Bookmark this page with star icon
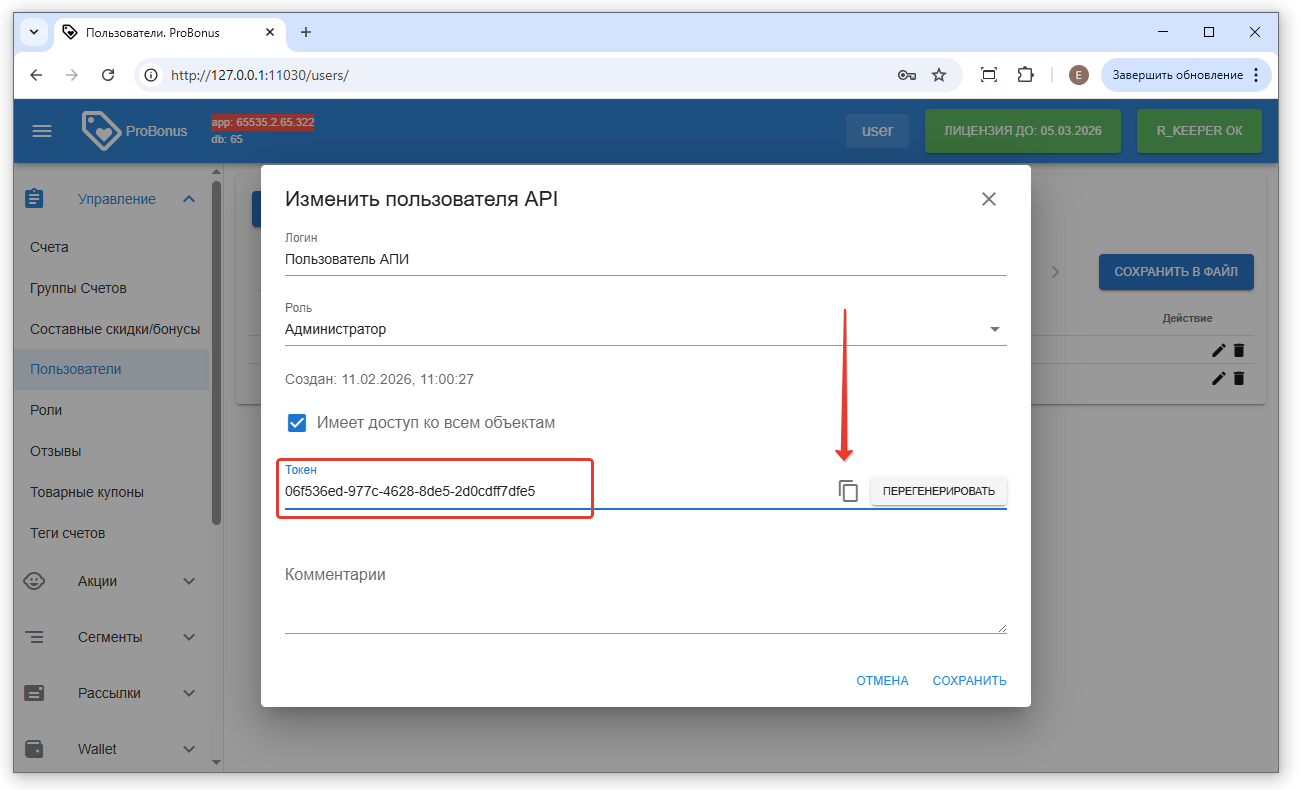 939,75
